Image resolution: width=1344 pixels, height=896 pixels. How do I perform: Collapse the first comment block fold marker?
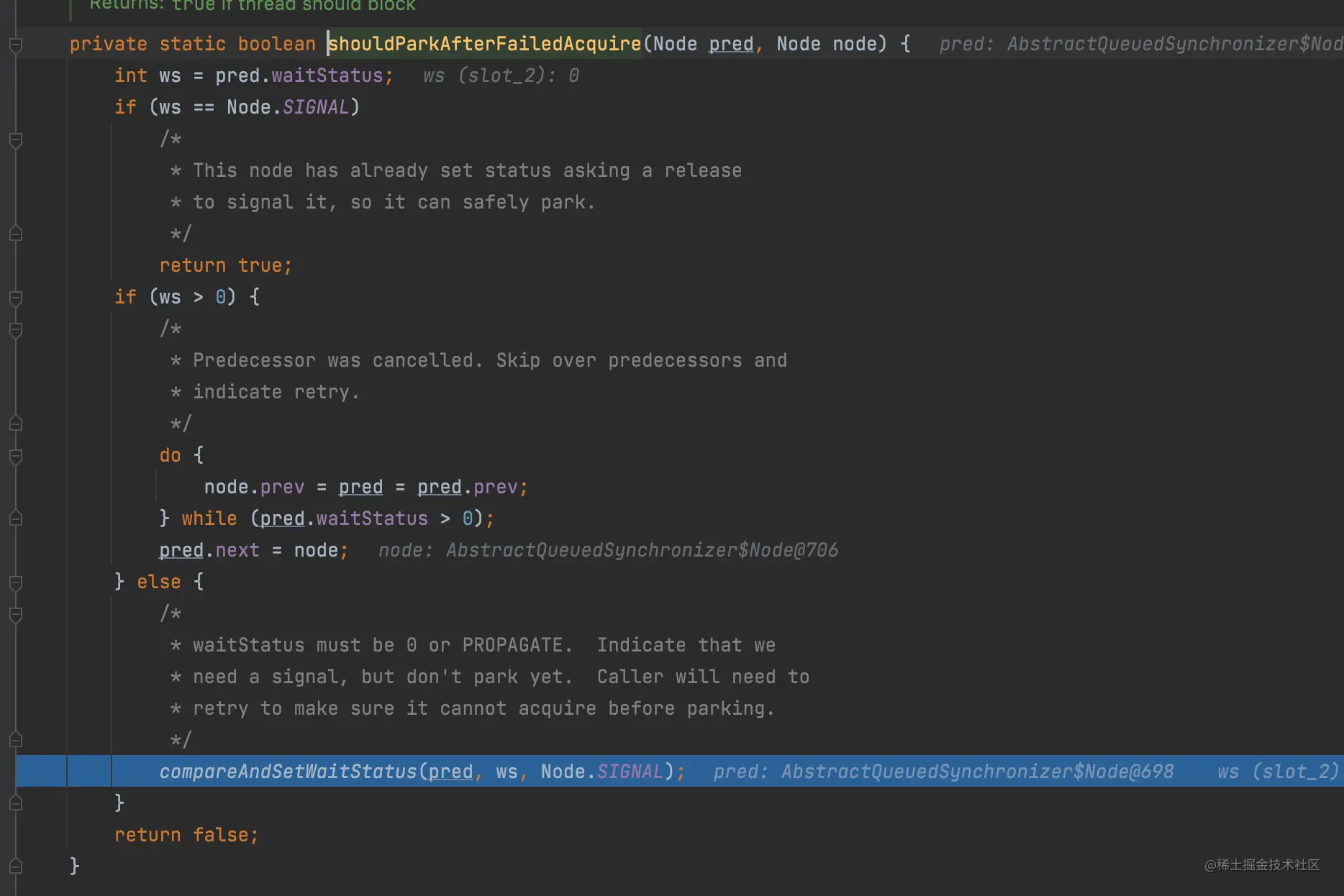pos(16,140)
